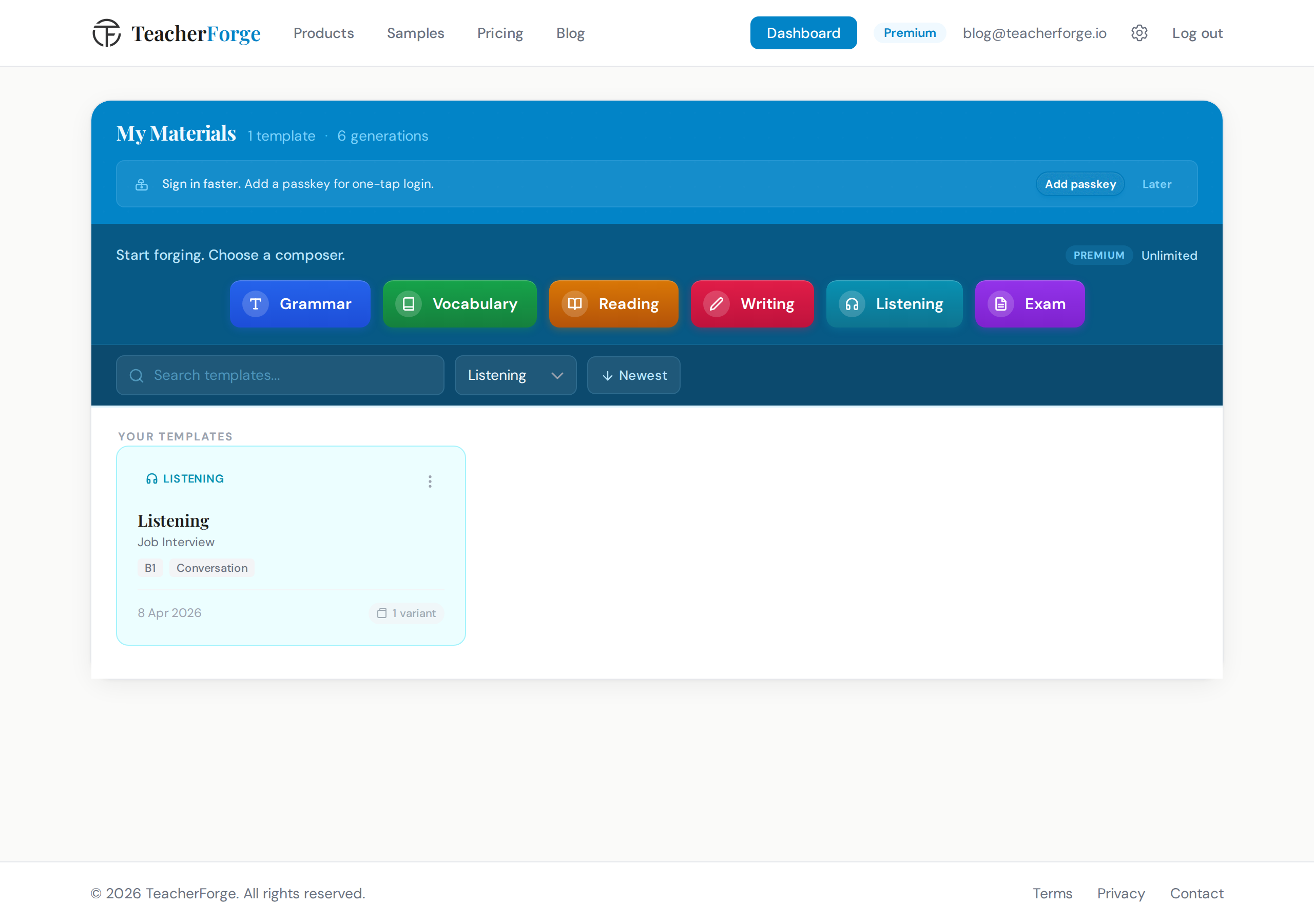Click the Dashboard button
This screenshot has width=1314, height=924.
click(803, 33)
